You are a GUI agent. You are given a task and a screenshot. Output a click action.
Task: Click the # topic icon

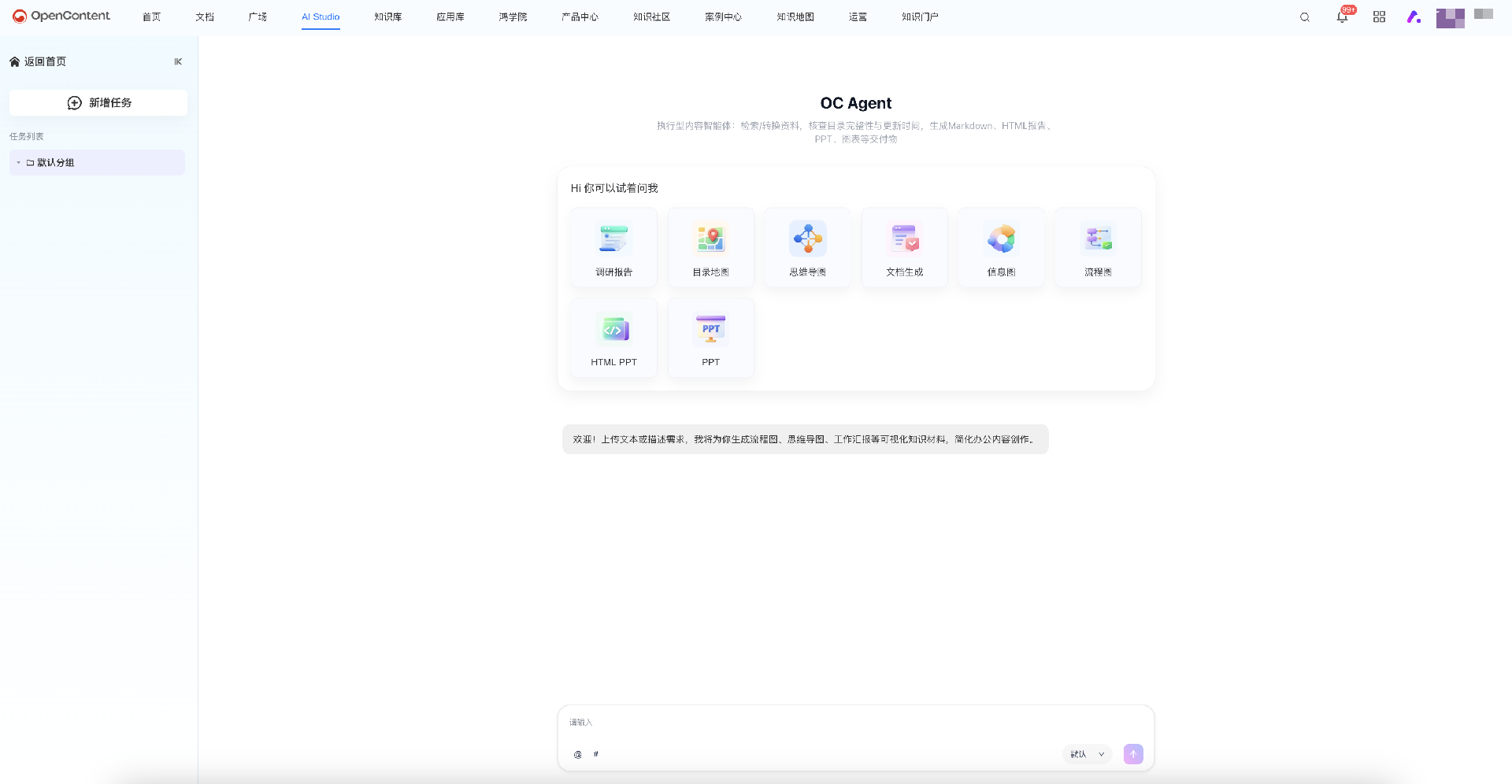pos(596,754)
